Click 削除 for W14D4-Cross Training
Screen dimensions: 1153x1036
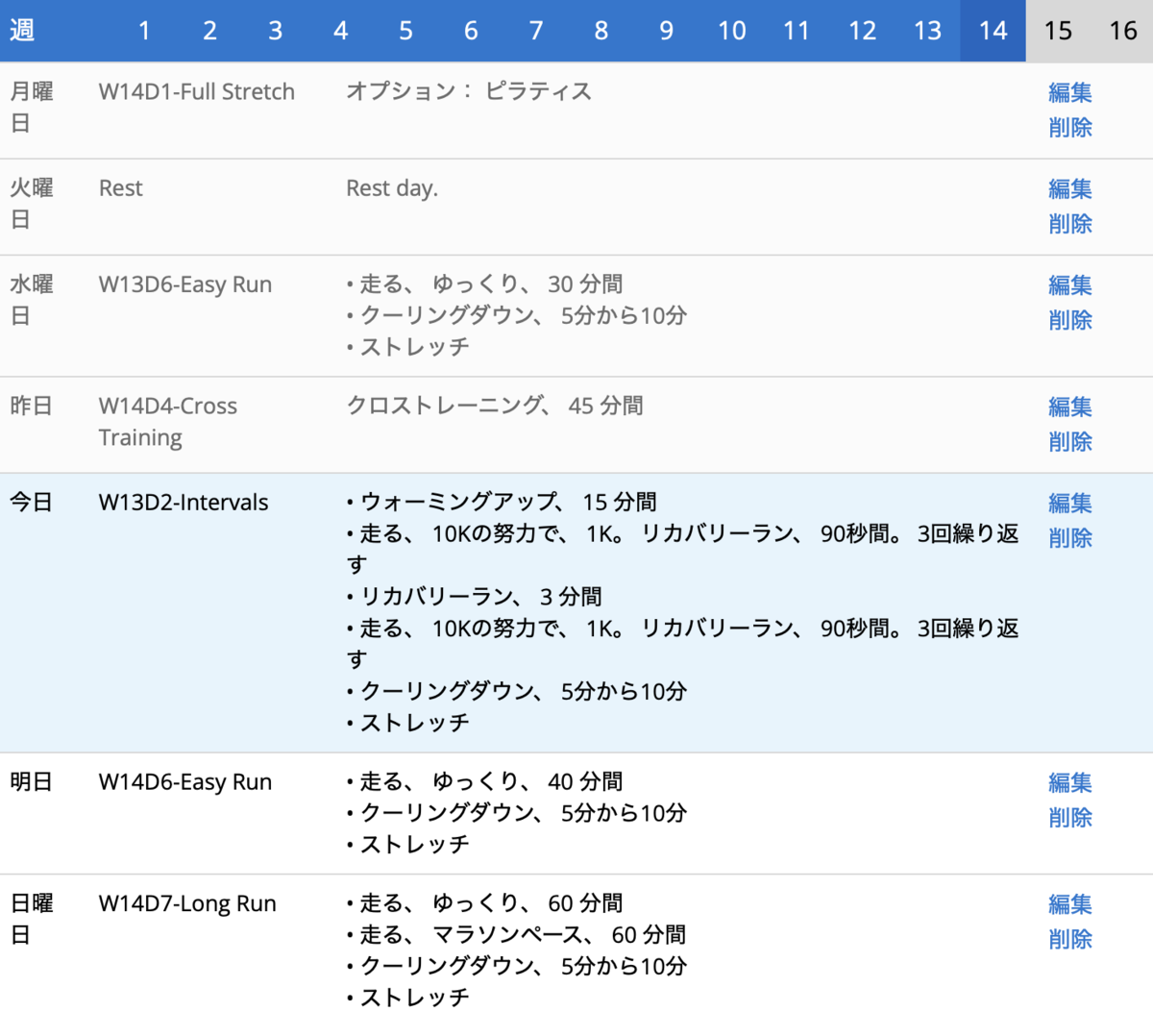(x=1070, y=441)
